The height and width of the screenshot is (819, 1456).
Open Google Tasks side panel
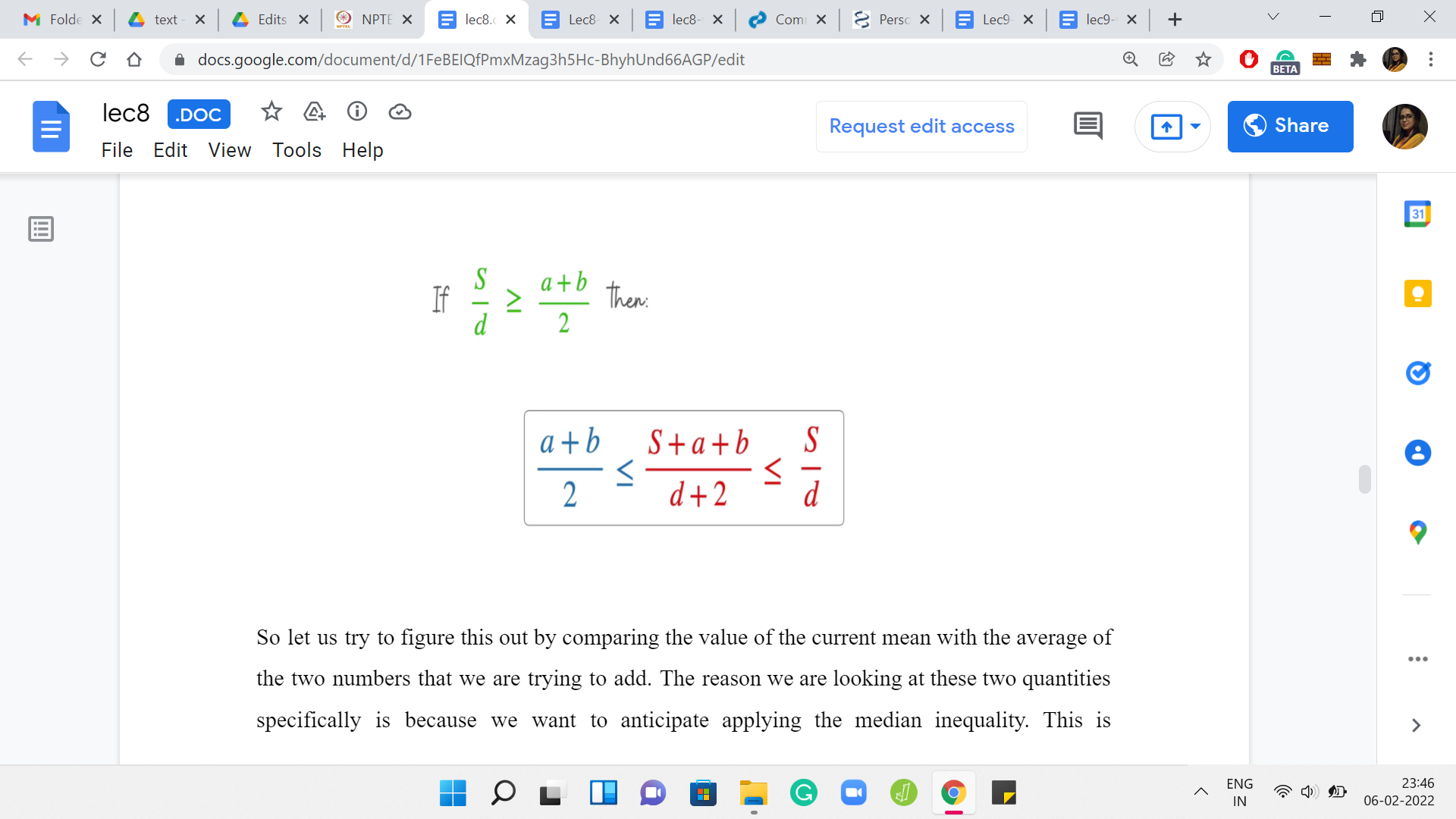pyautogui.click(x=1417, y=373)
